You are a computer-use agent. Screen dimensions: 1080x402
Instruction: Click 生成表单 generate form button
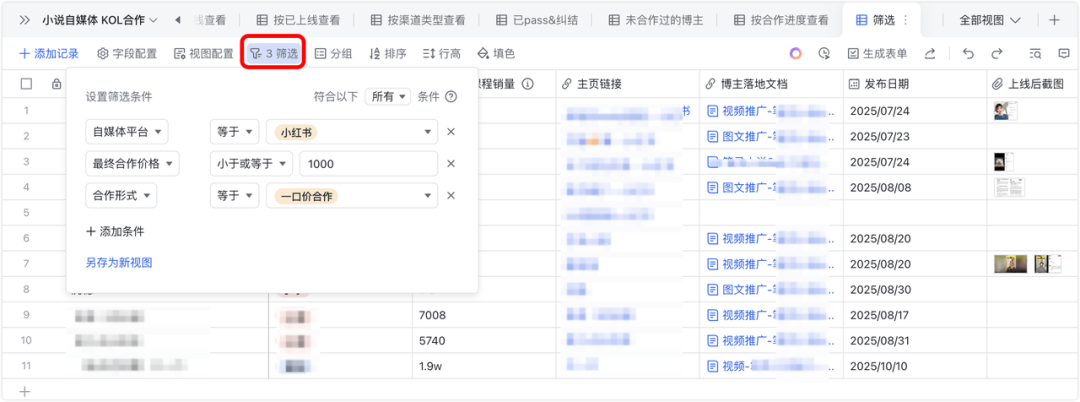pyautogui.click(x=877, y=53)
